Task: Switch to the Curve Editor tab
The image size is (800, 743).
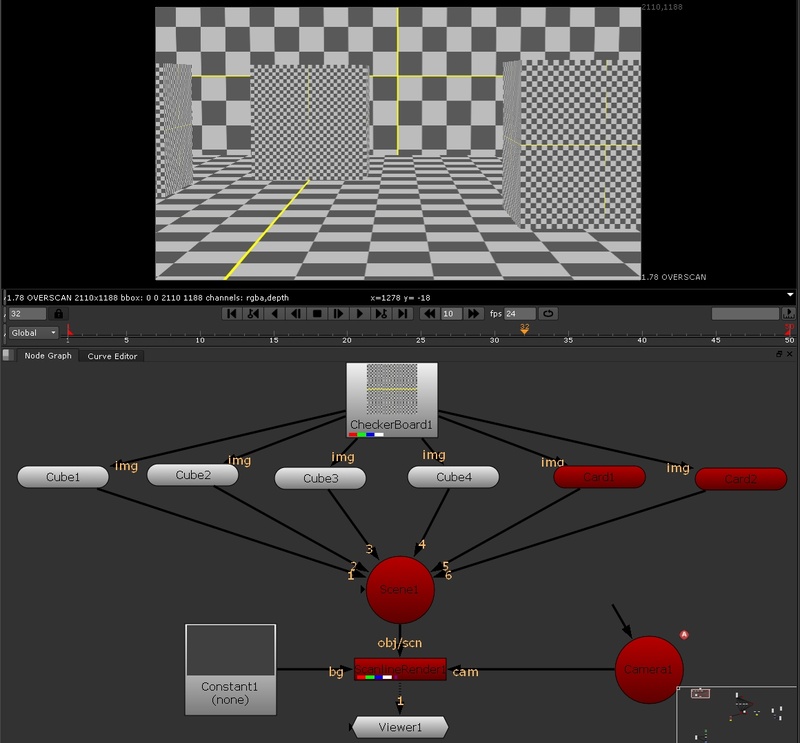Action: click(x=113, y=356)
